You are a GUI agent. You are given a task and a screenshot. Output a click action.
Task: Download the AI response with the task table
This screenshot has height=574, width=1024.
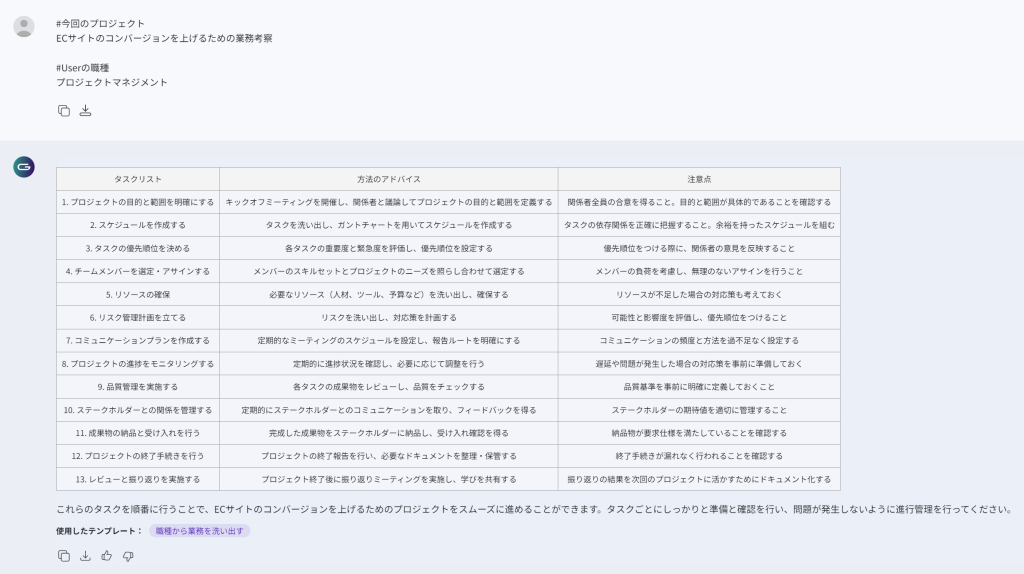(86, 556)
